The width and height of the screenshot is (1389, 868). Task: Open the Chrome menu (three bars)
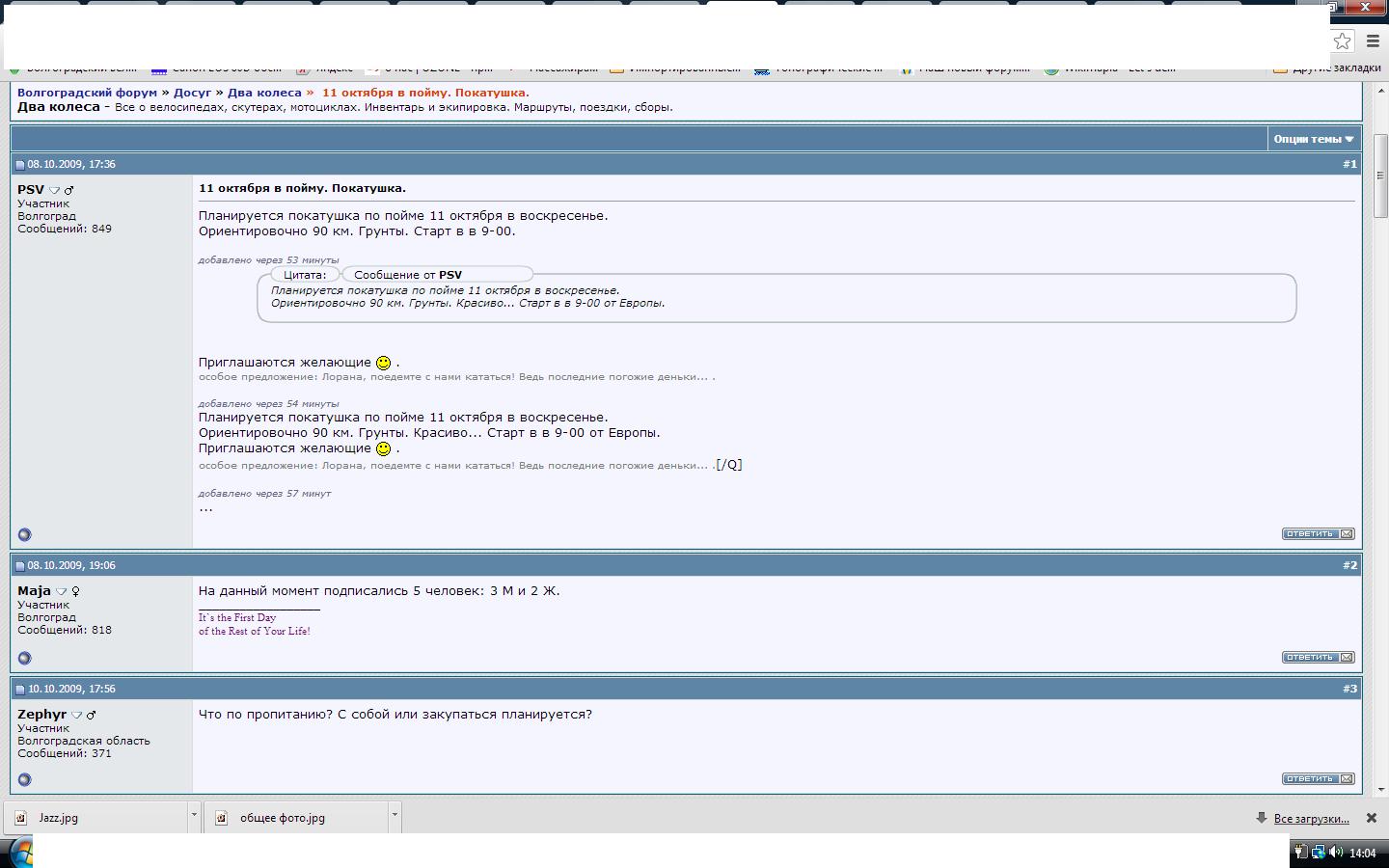[1373, 41]
